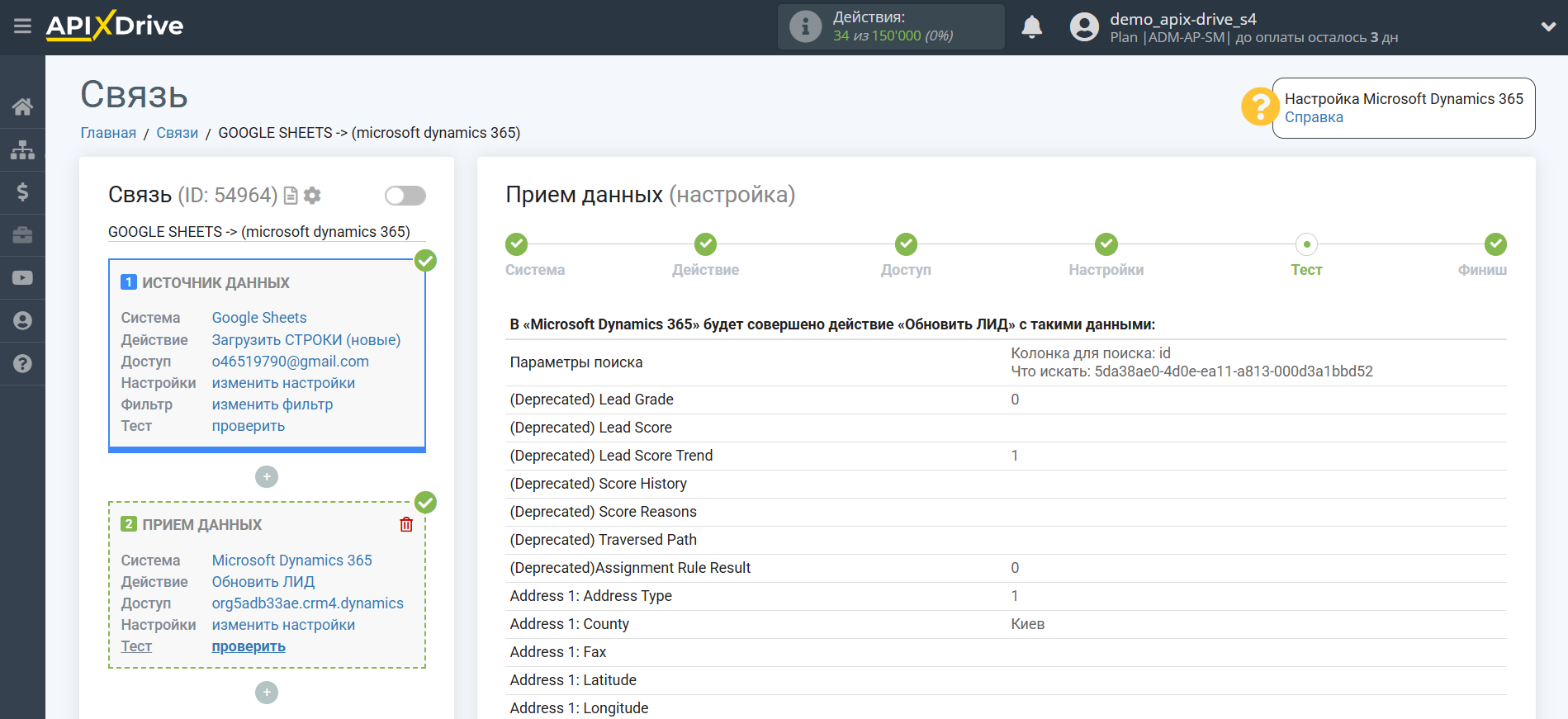Screen dimensions: 1568x719
Task: Open the connection document copy icon
Action: 291,196
